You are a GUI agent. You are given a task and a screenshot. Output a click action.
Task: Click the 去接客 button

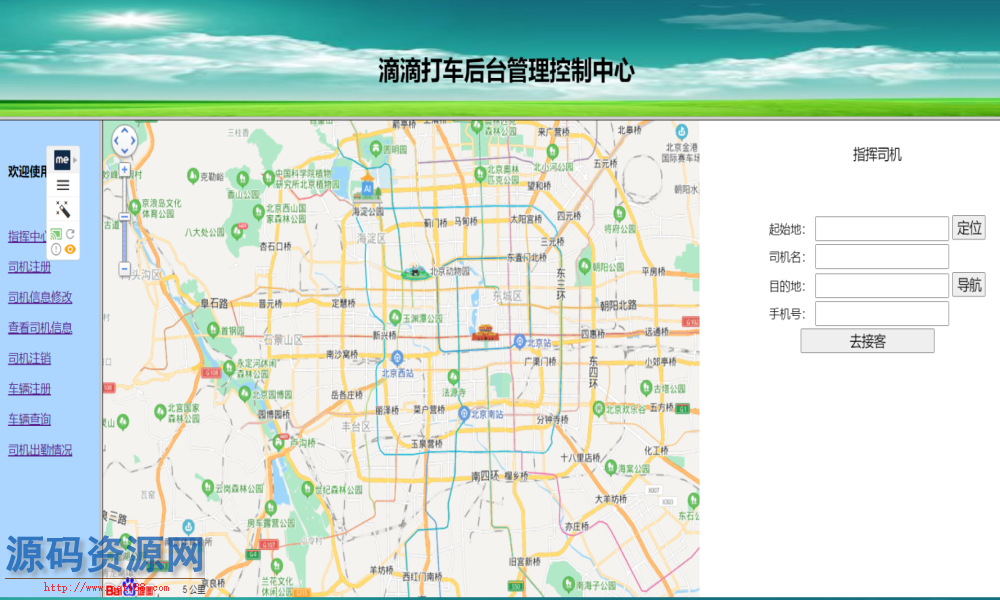(867, 341)
